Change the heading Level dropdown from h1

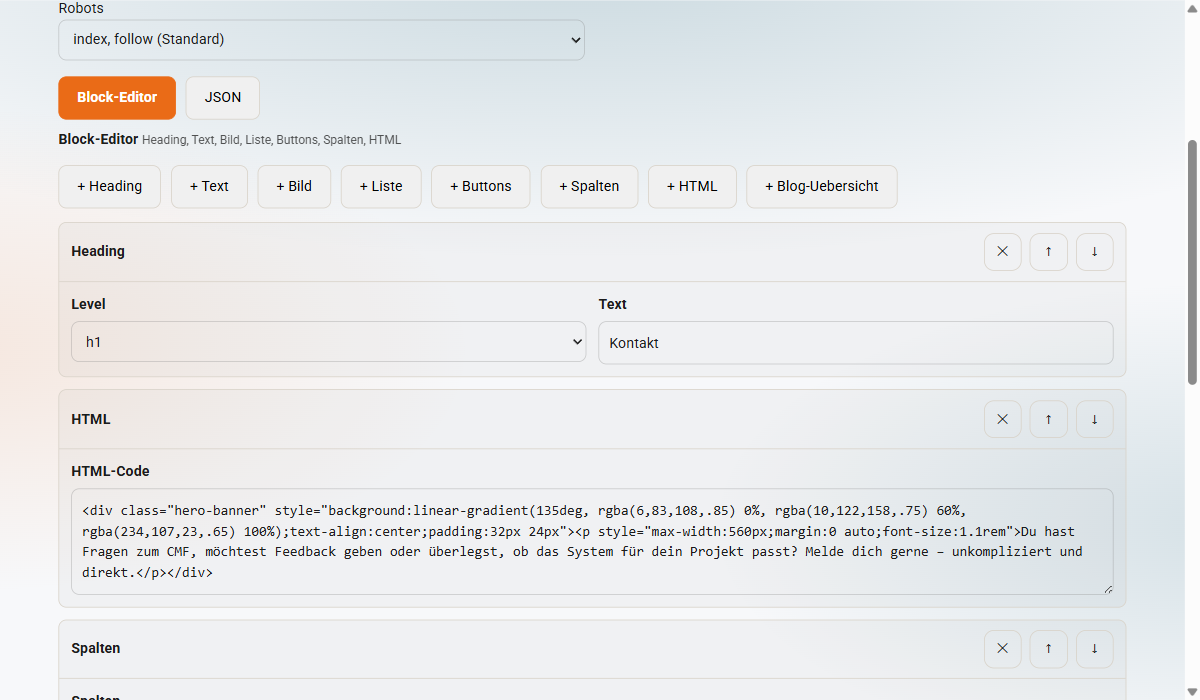click(x=328, y=341)
